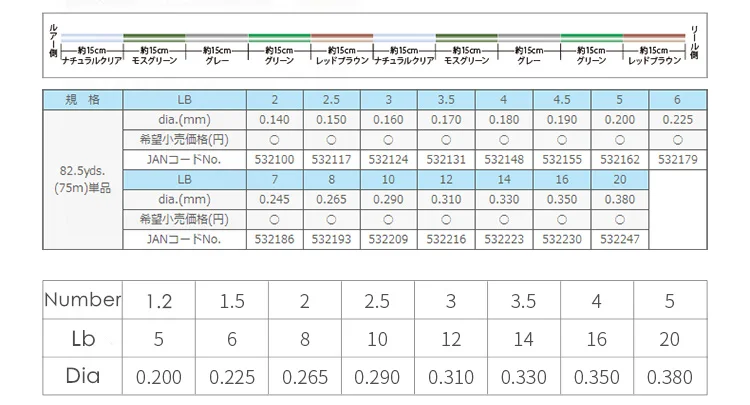Click the 0.180 diameter value
Viewport: 750px width, 405px height.
coord(504,120)
